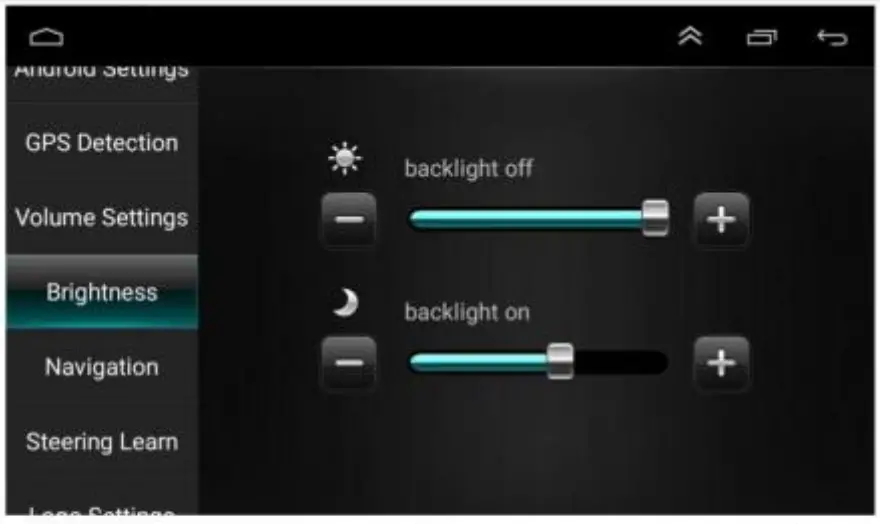This screenshot has height=524, width=880.
Task: Open Steering Learn settings
Action: point(102,442)
